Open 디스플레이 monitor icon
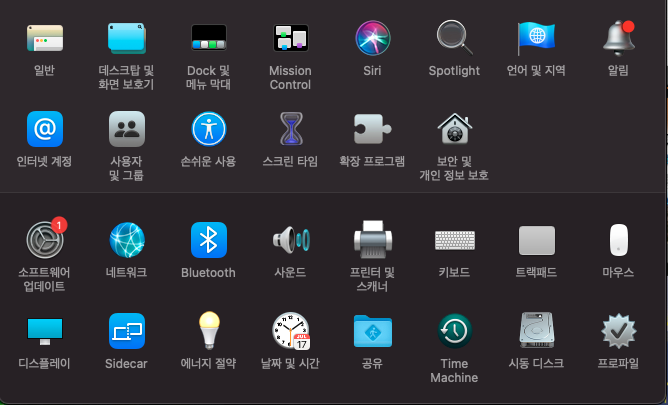This screenshot has height=405, width=668. (x=45, y=331)
